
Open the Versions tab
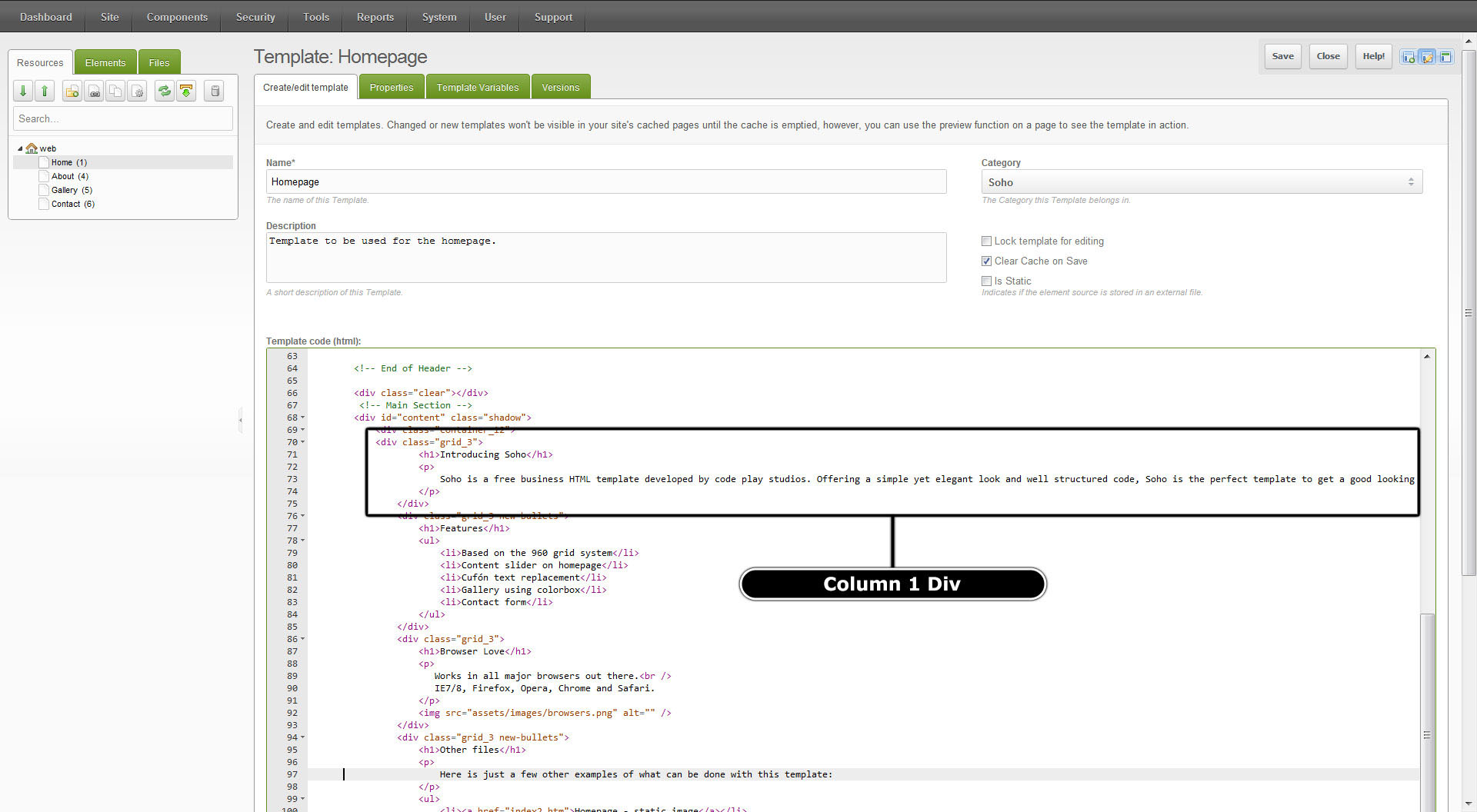tap(561, 87)
